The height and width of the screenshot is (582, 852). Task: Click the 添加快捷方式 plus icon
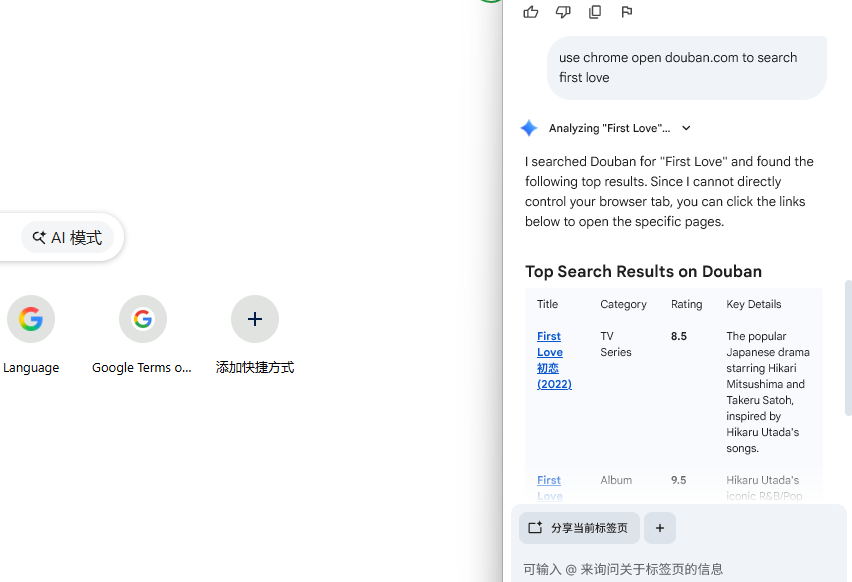(254, 320)
